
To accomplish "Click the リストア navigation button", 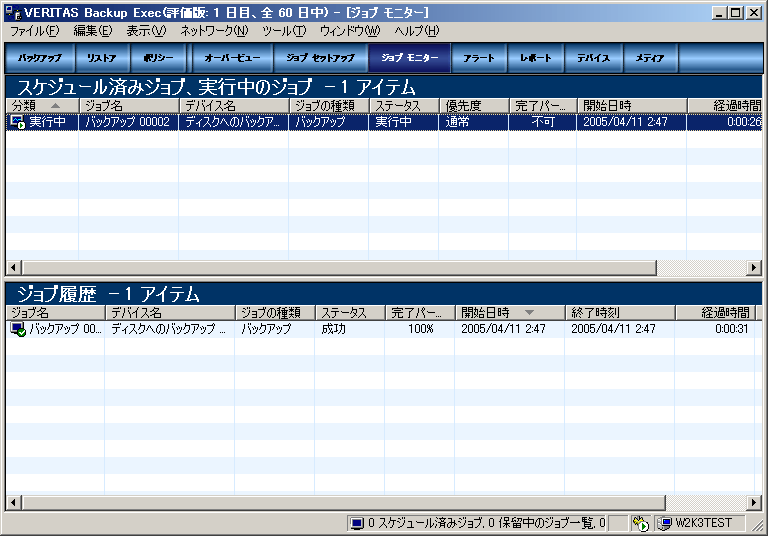I will 102,58.
